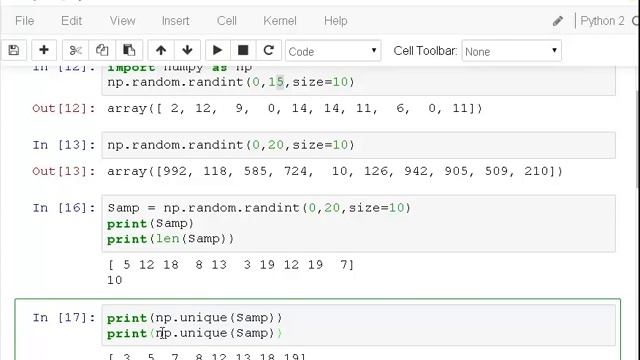
Task: Click the printed Samp array output line
Action: tap(231, 265)
